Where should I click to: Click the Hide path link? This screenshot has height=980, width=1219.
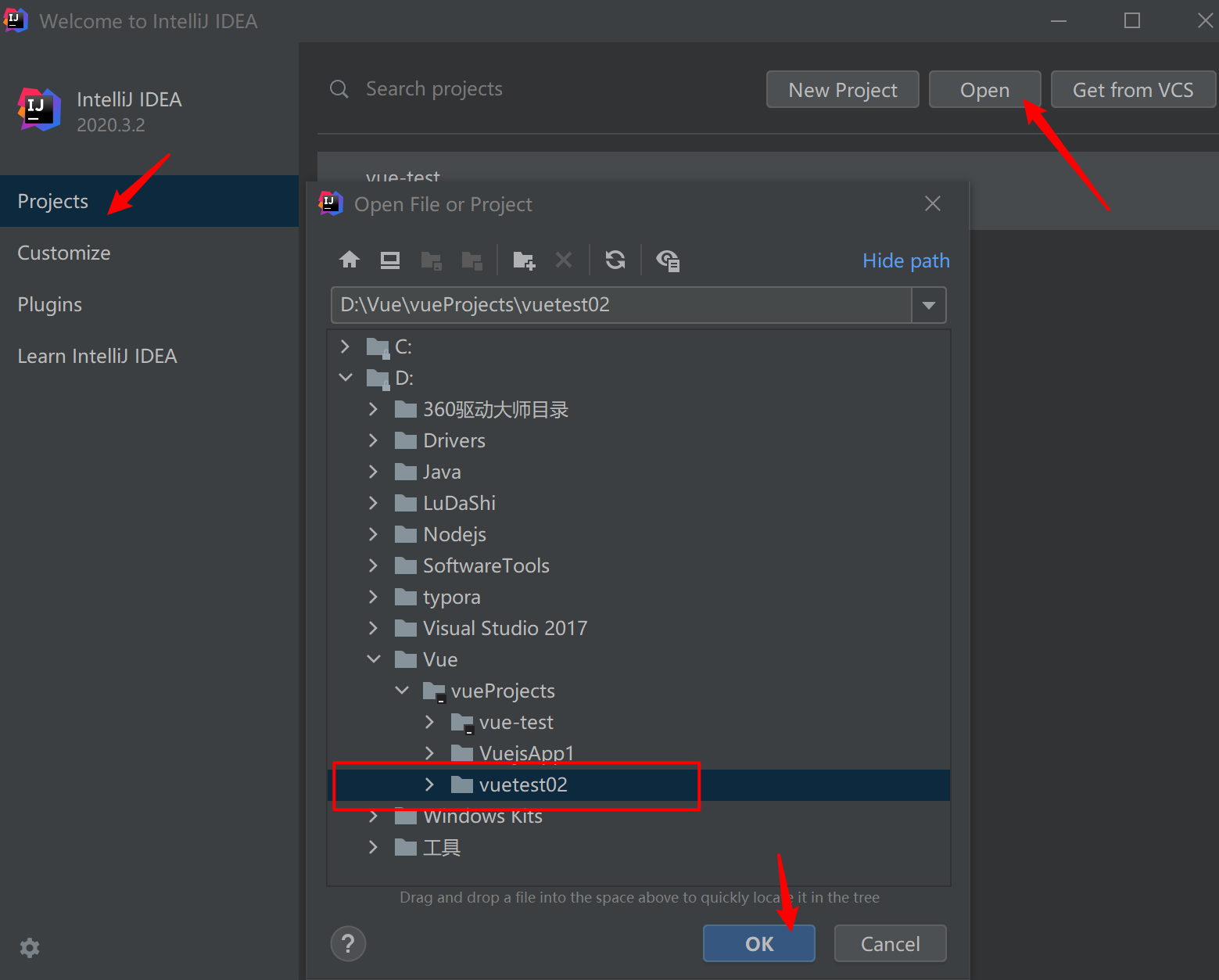[x=906, y=260]
